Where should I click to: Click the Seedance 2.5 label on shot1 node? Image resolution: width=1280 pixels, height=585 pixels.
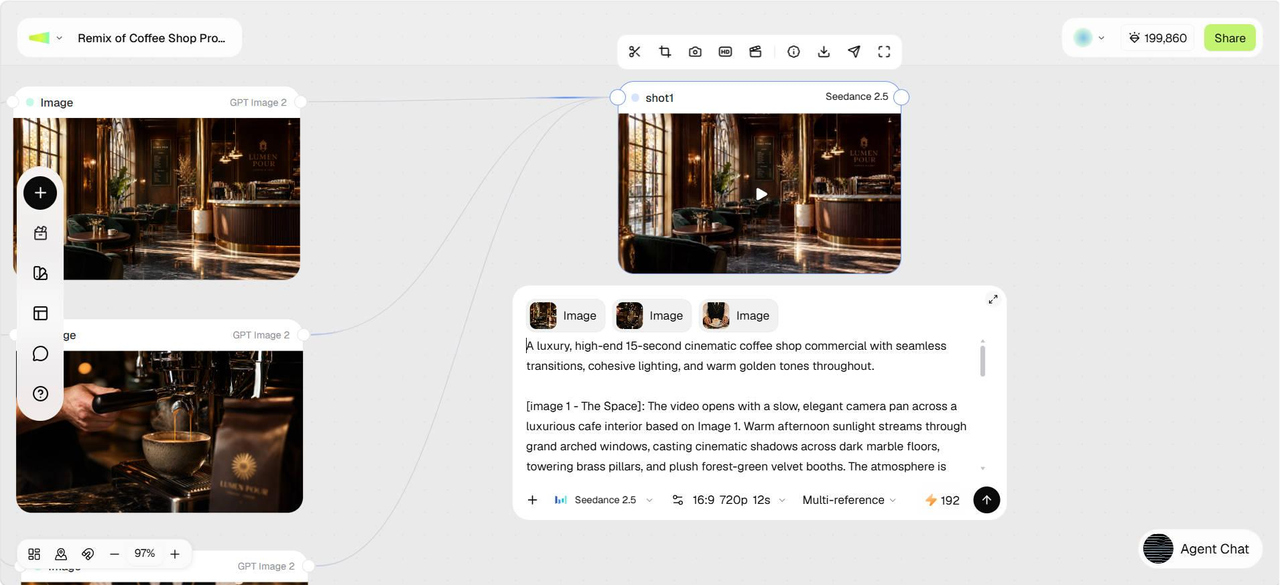point(856,97)
